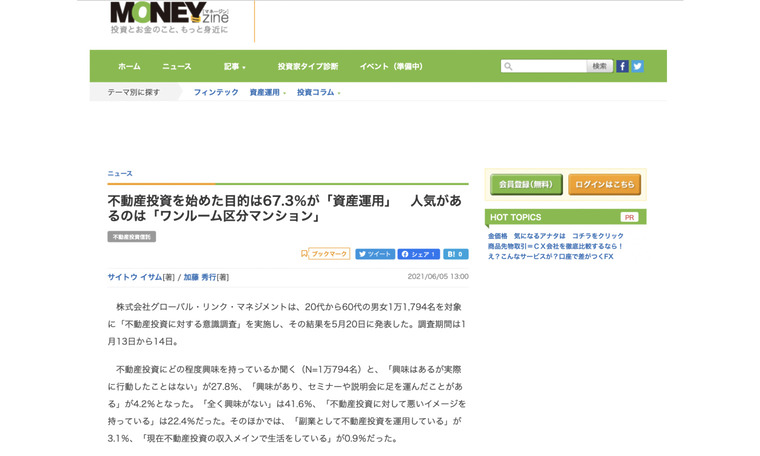760x456 pixels.
Task: Select the 不動産投資信託 article tag
Action: pyautogui.click(x=132, y=237)
